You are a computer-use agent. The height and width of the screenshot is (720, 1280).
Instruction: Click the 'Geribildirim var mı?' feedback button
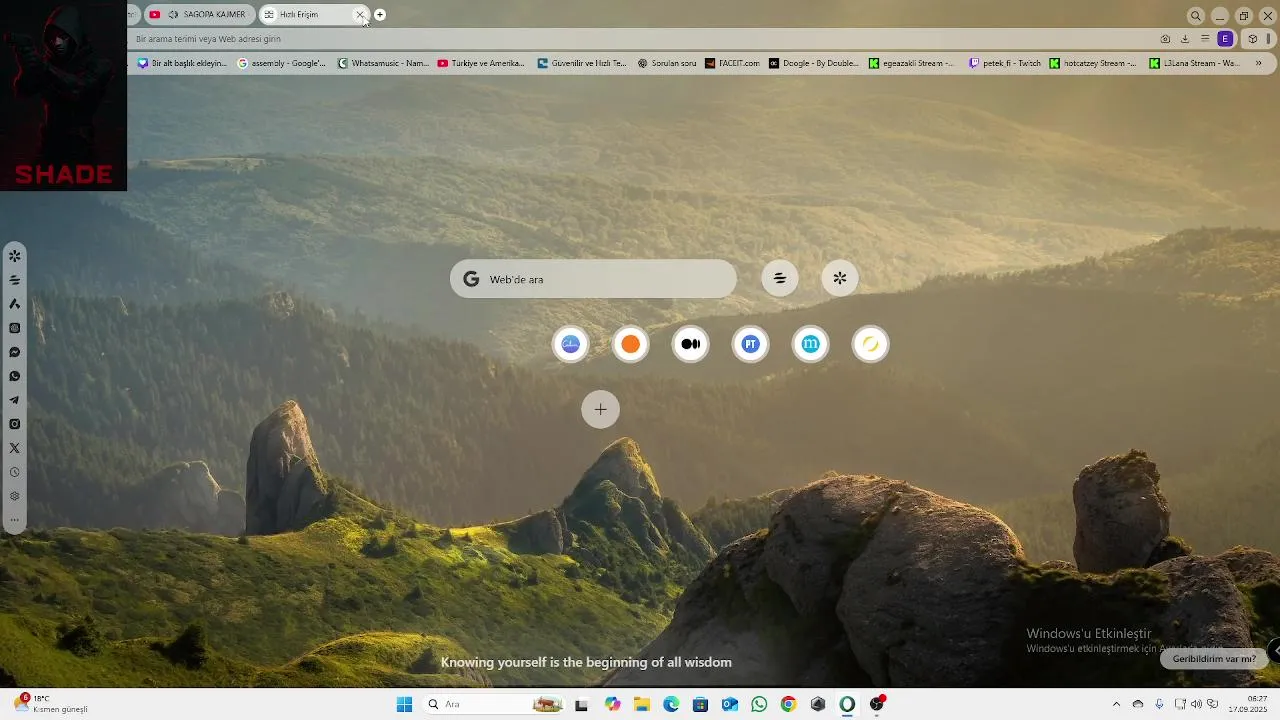(1214, 659)
